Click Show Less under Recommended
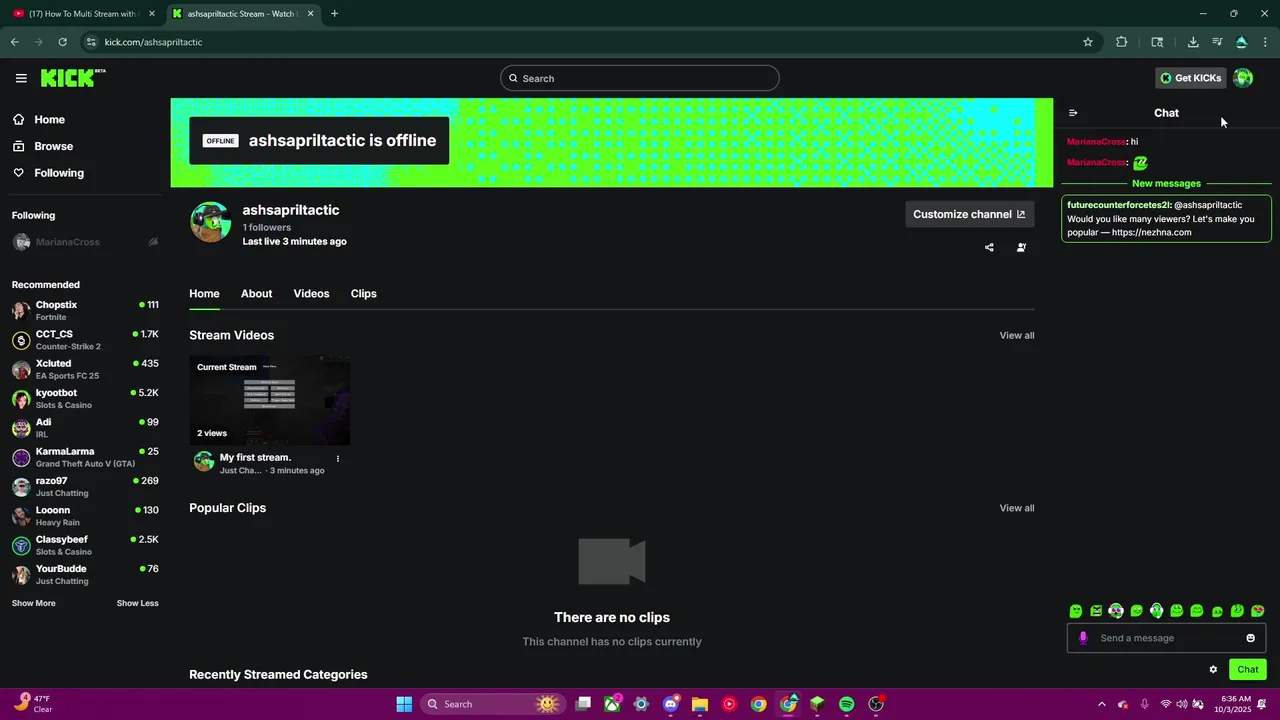Viewport: 1280px width, 720px height. click(137, 603)
